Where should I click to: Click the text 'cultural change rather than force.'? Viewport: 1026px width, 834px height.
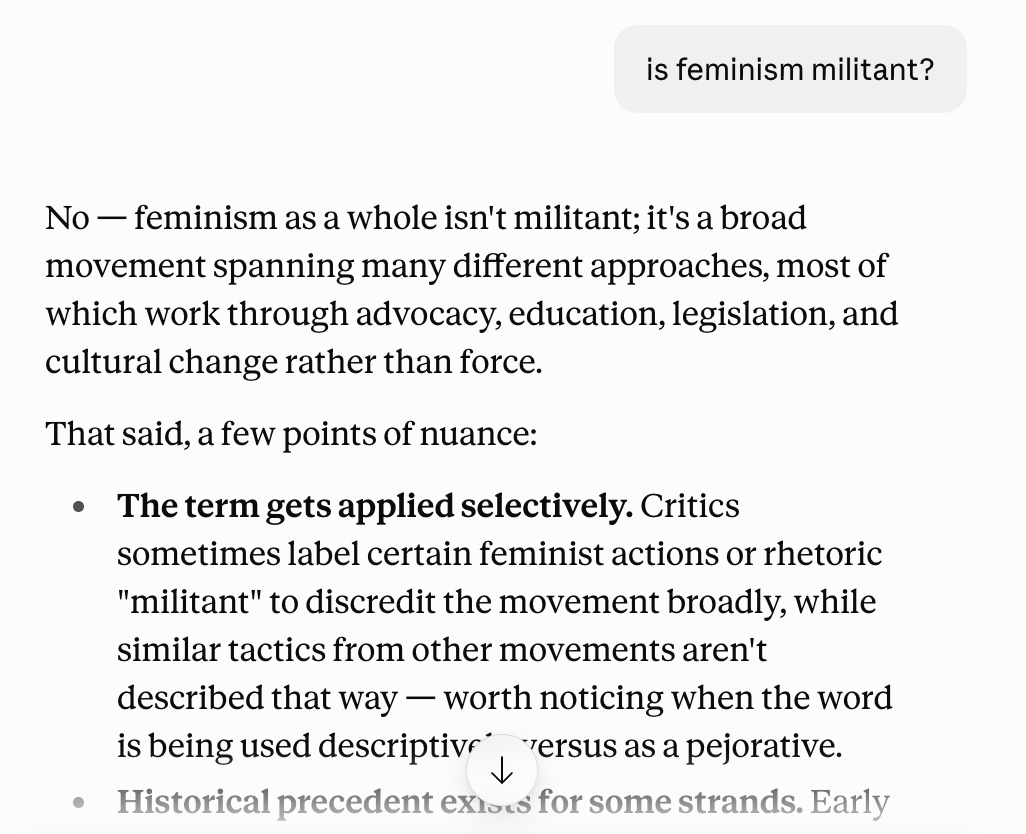click(294, 362)
